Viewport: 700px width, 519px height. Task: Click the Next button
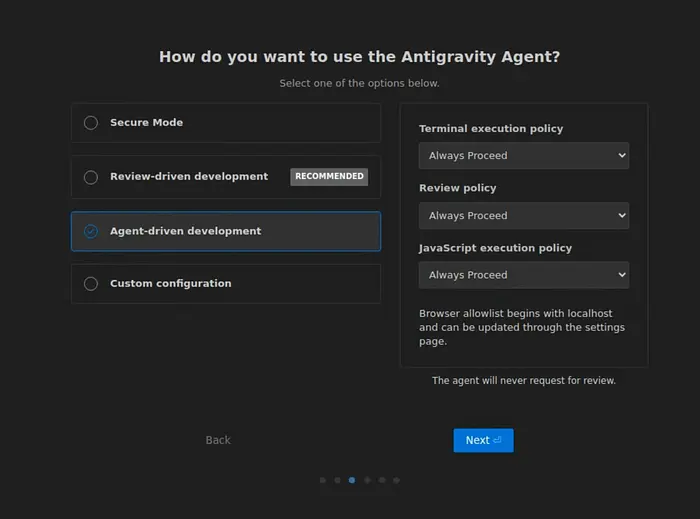pyautogui.click(x=483, y=440)
